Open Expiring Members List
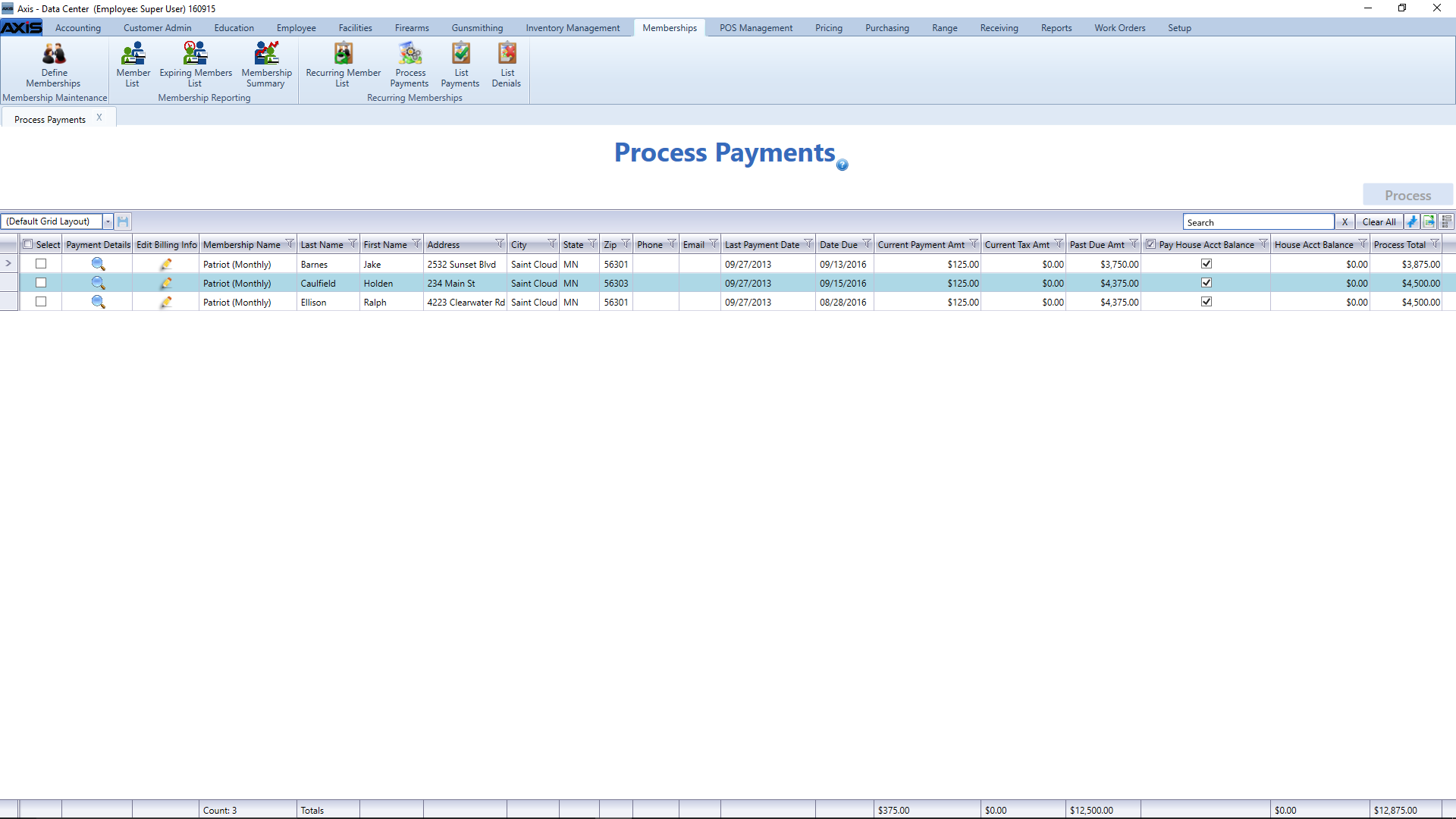 (x=196, y=65)
